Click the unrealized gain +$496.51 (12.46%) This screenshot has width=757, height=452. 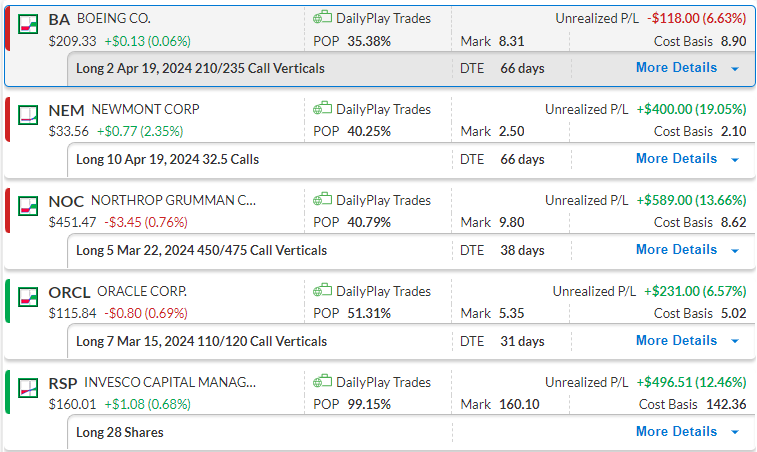tap(691, 382)
